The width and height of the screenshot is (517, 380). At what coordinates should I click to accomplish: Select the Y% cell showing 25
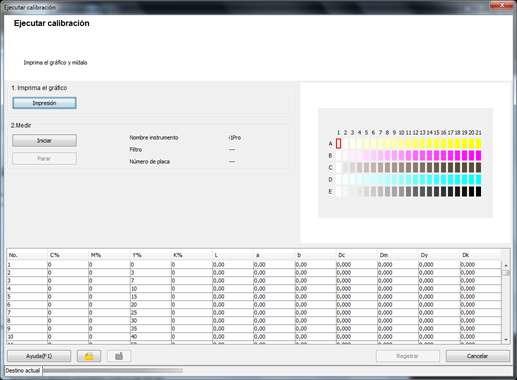click(x=150, y=313)
